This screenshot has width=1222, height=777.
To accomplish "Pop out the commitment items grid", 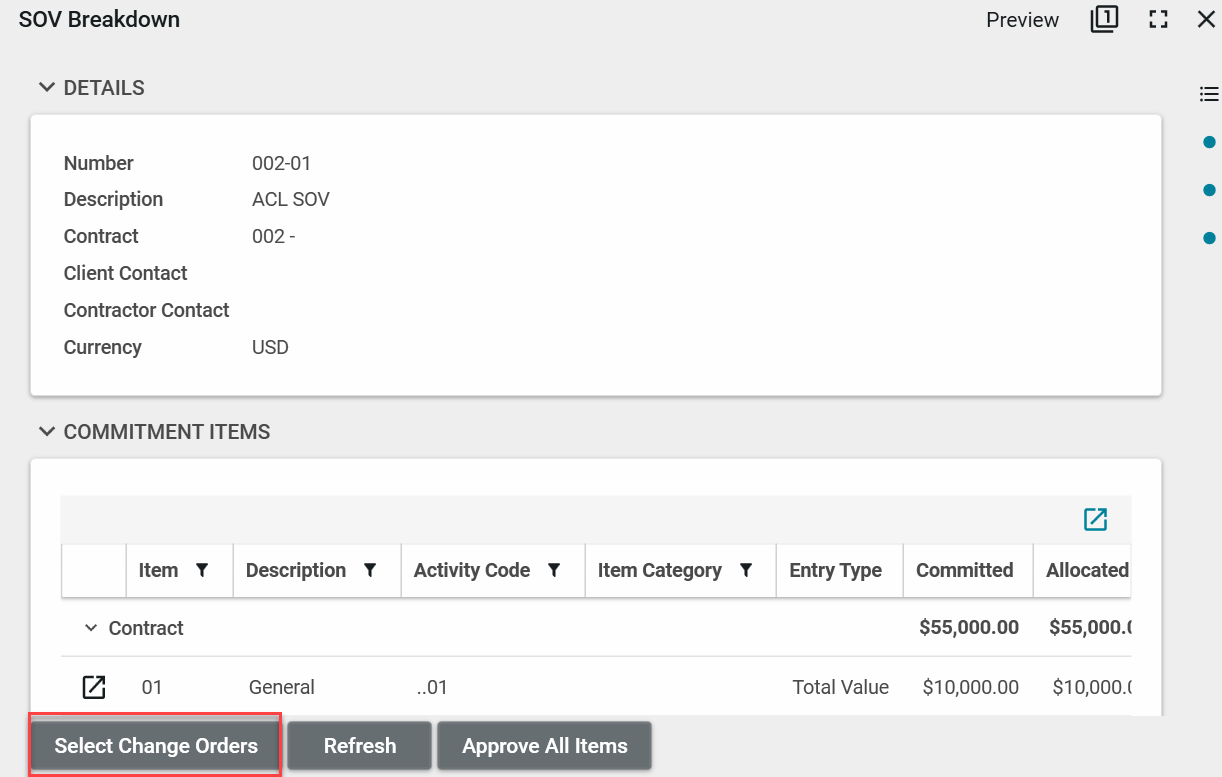I will click(1095, 519).
